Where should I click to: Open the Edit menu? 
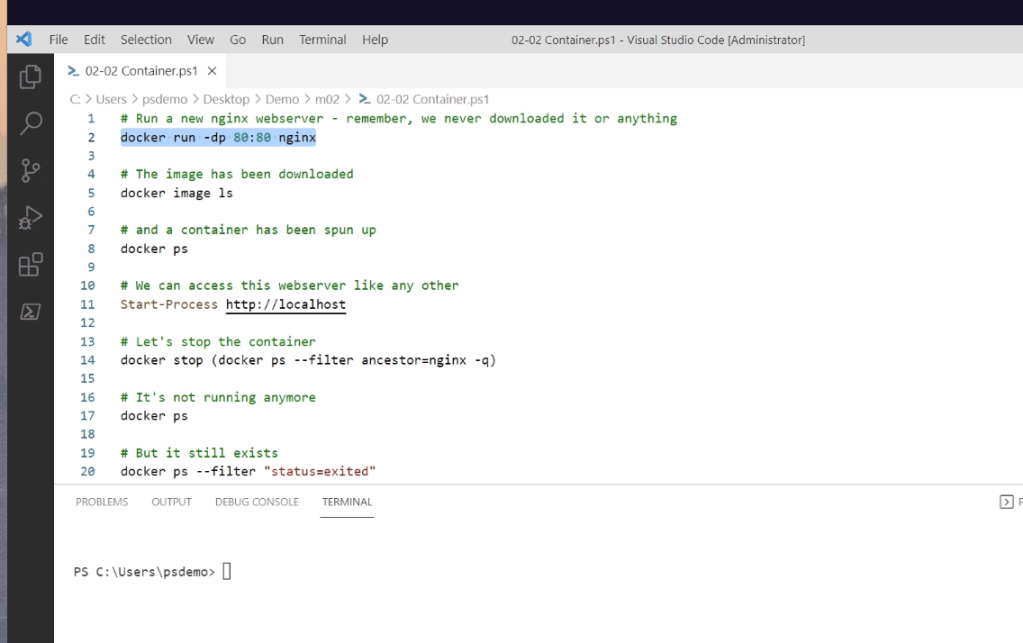coord(94,40)
